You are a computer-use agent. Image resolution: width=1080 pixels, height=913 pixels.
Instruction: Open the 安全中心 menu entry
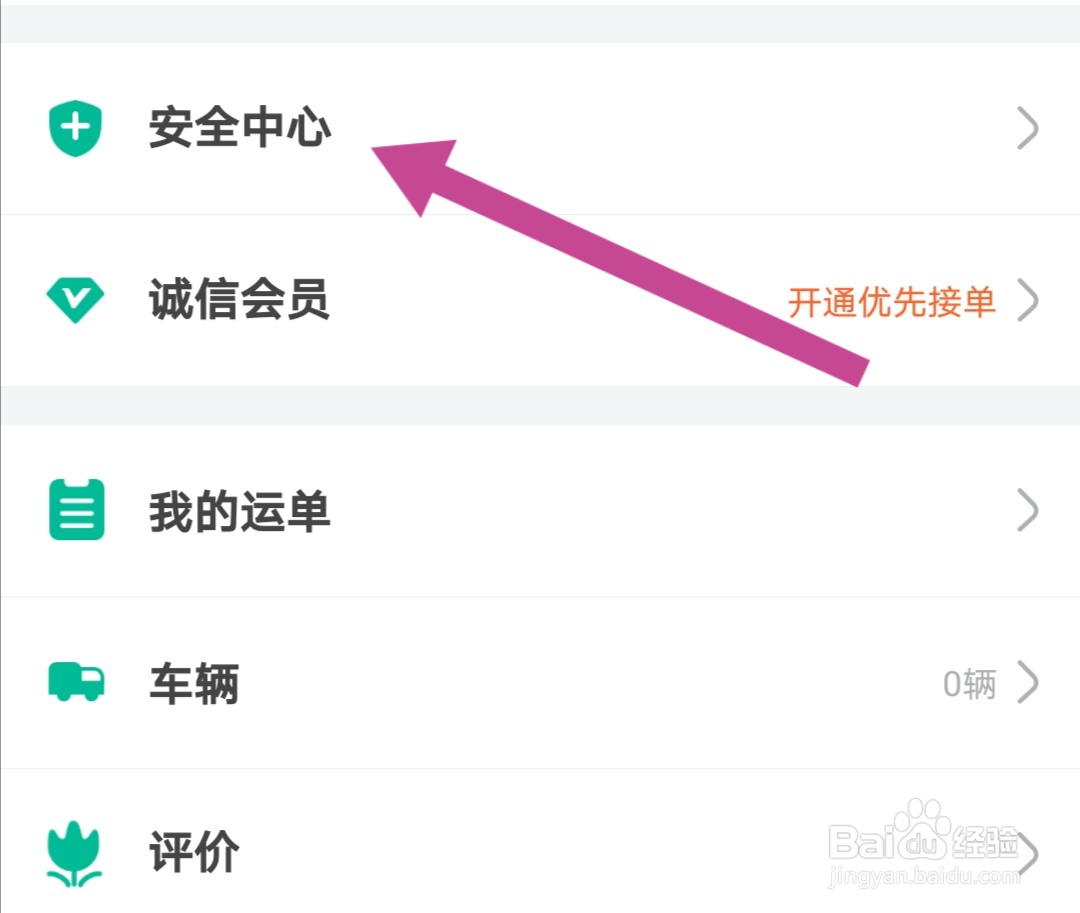click(x=240, y=129)
